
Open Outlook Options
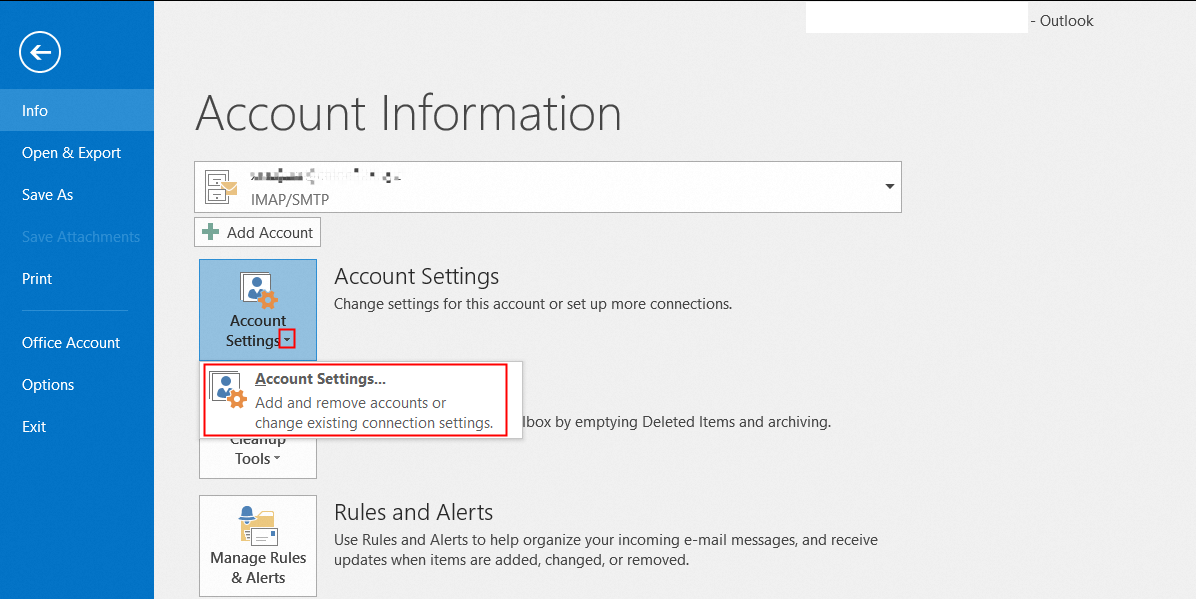48,385
